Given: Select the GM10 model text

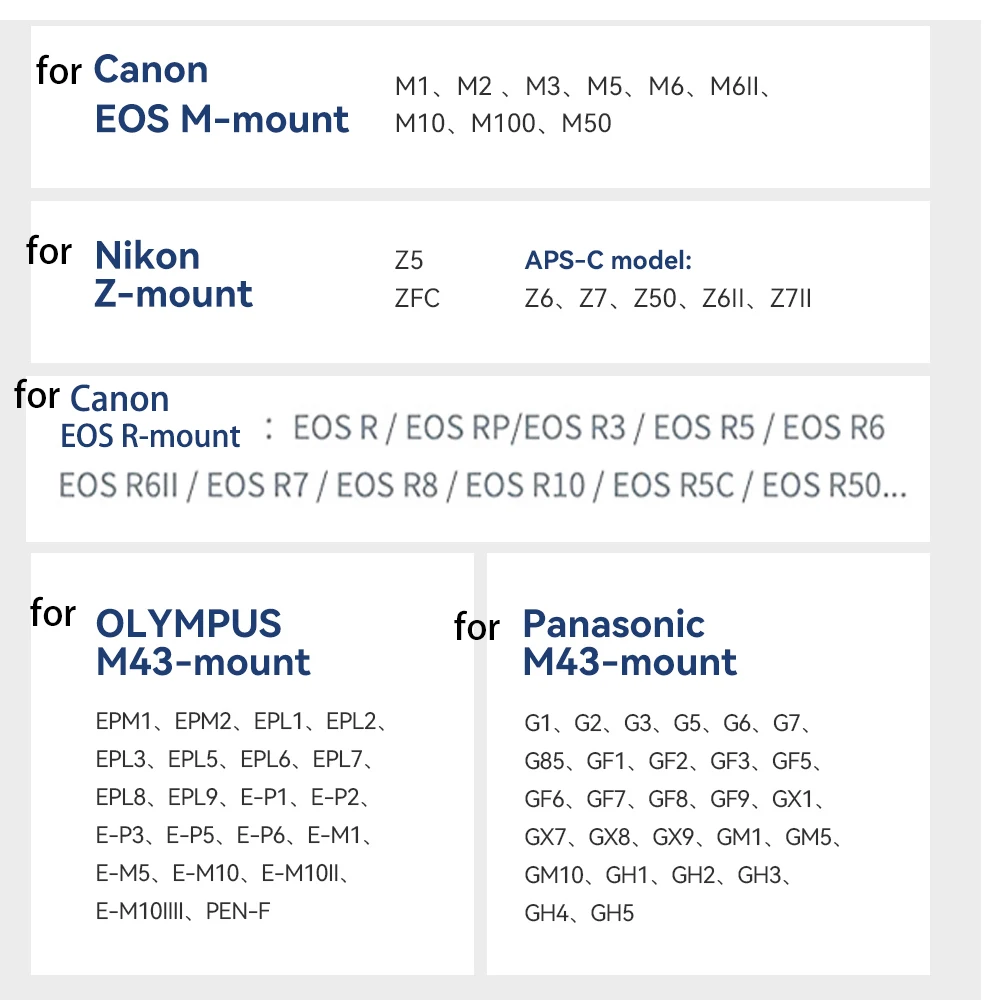Looking at the screenshot, I should 554,875.
